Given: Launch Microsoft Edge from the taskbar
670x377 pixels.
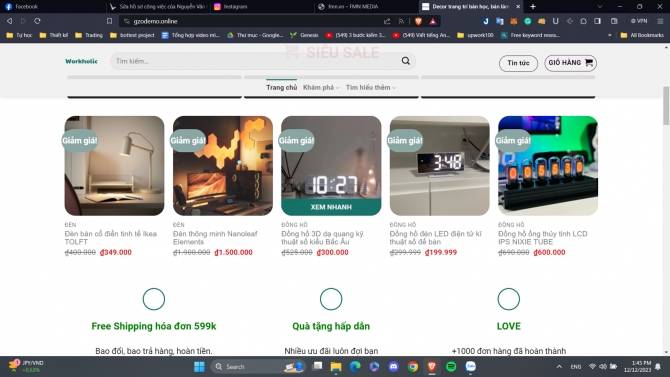Looking at the screenshot, I should [x=355, y=367].
